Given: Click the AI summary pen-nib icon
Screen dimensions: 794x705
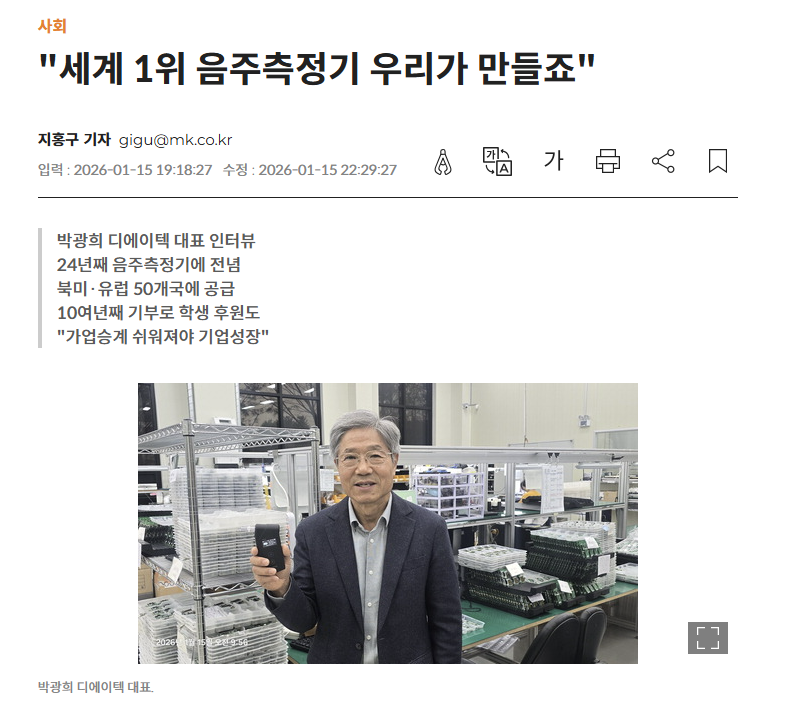Looking at the screenshot, I should tap(443, 162).
